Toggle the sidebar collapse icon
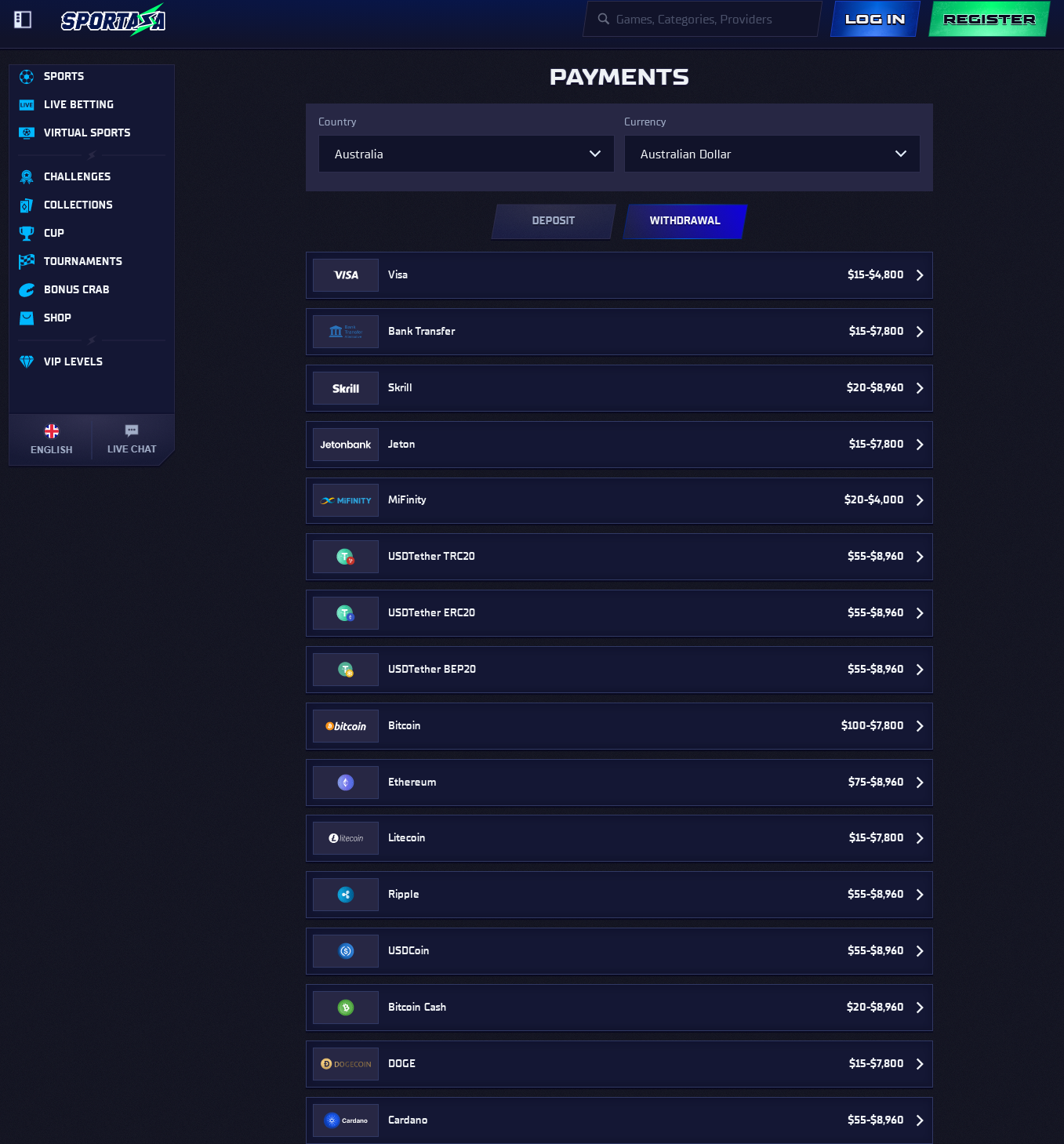Viewport: 1064px width, 1144px height. tap(23, 20)
